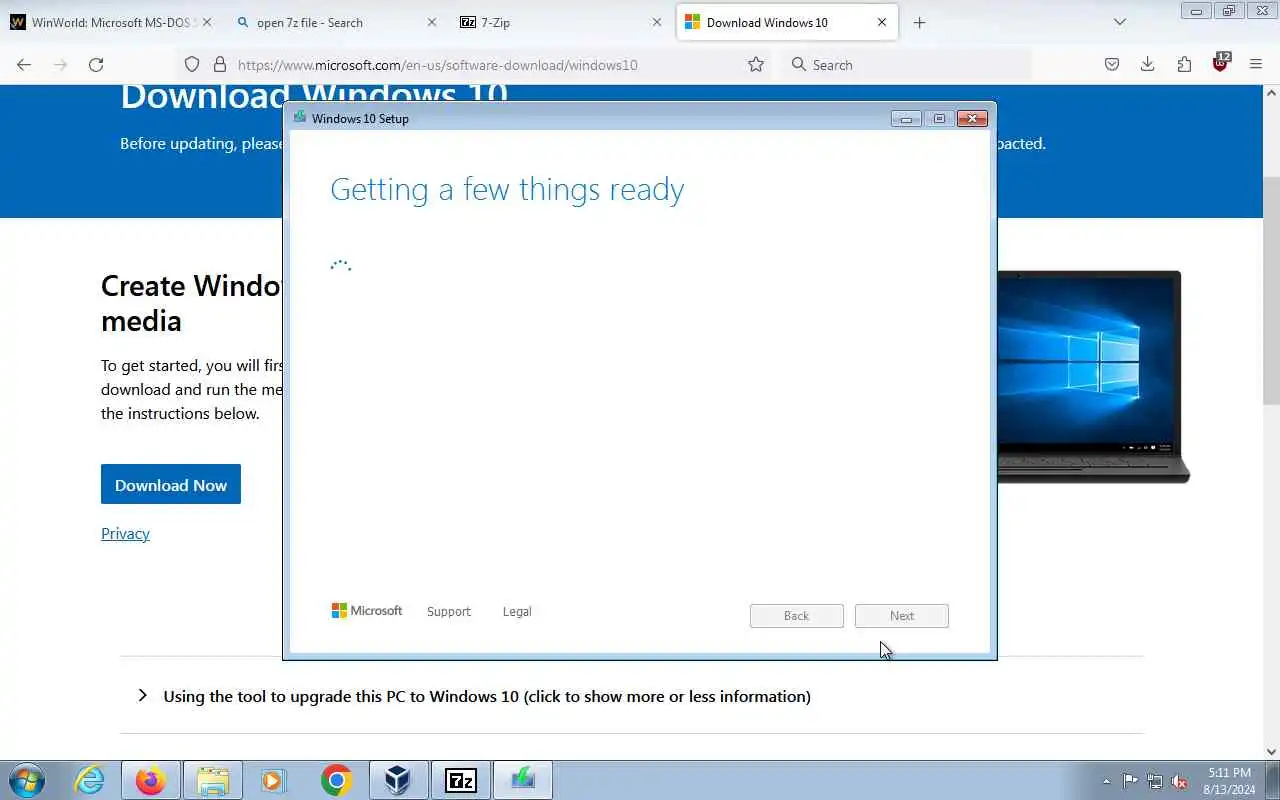This screenshot has height=800, width=1280.
Task: Go back in Firefox history
Action: tap(24, 64)
